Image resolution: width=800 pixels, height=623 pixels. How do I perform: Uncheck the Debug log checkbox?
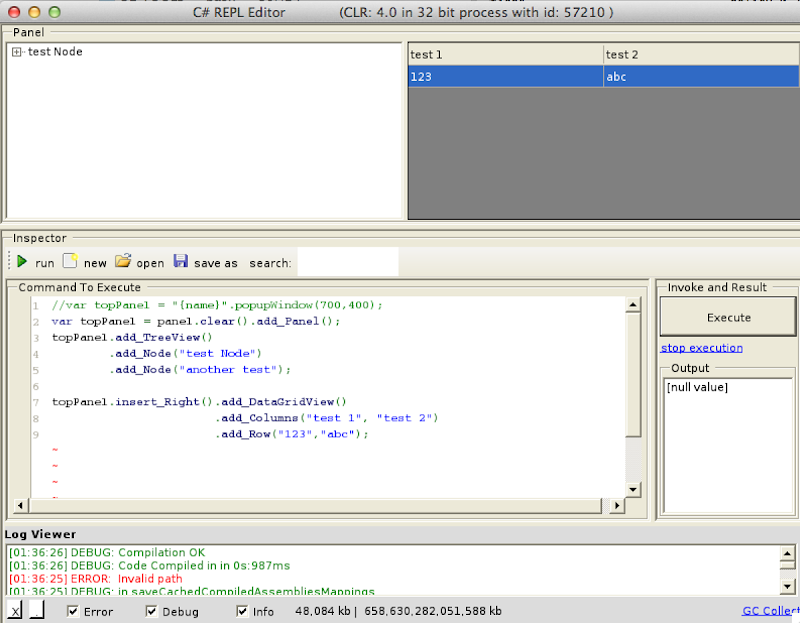pyautogui.click(x=152, y=611)
